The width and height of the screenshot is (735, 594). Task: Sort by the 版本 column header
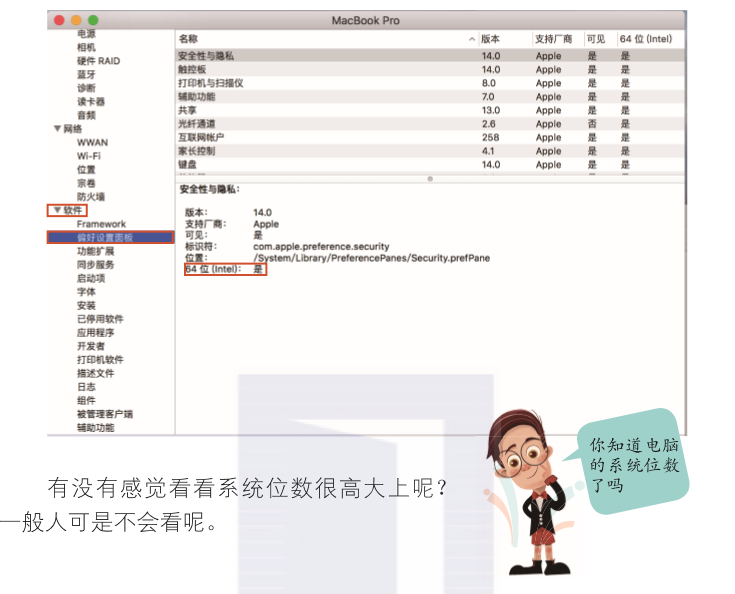coord(491,39)
